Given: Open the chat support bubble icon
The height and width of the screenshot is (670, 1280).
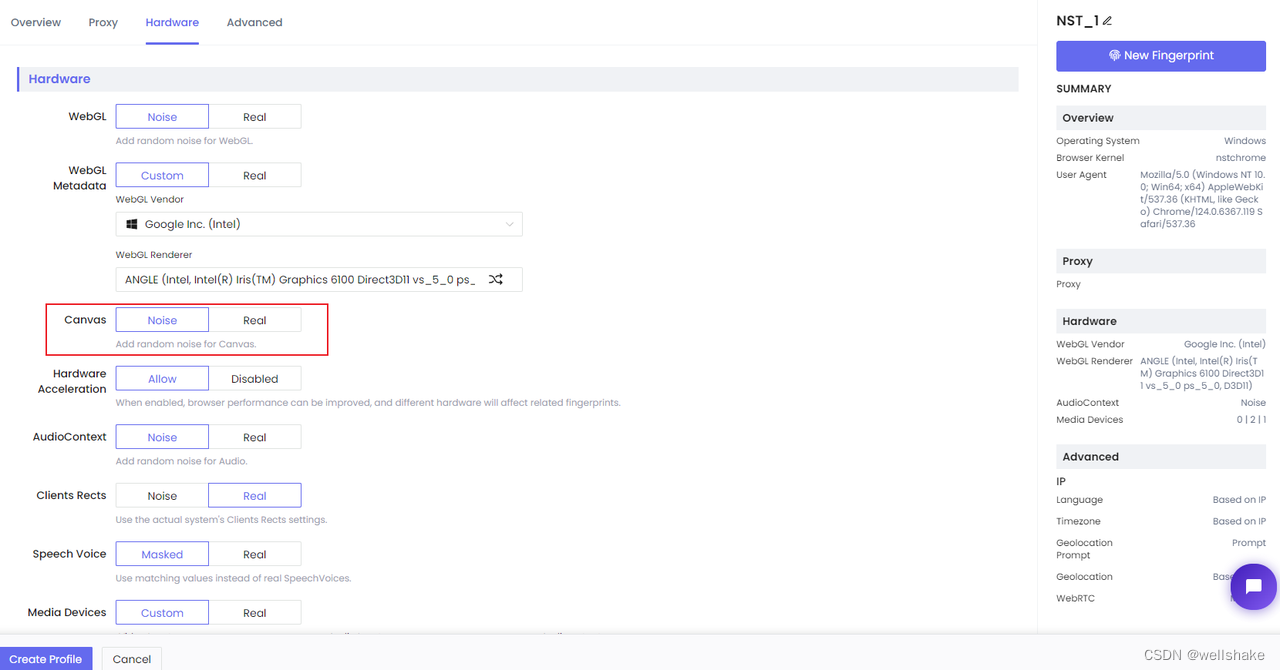Looking at the screenshot, I should click(x=1253, y=587).
